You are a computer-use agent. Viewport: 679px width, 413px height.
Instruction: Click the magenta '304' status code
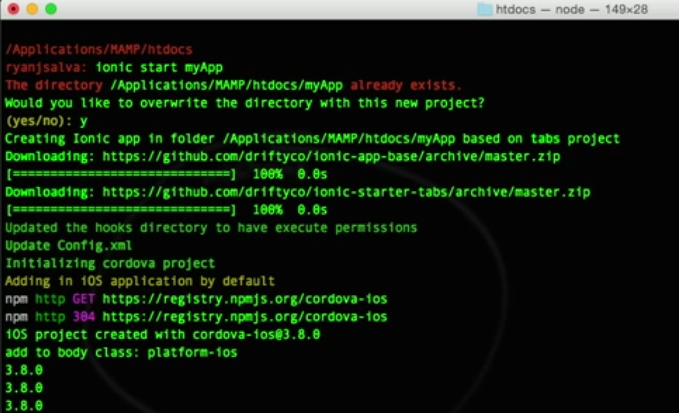click(x=83, y=316)
